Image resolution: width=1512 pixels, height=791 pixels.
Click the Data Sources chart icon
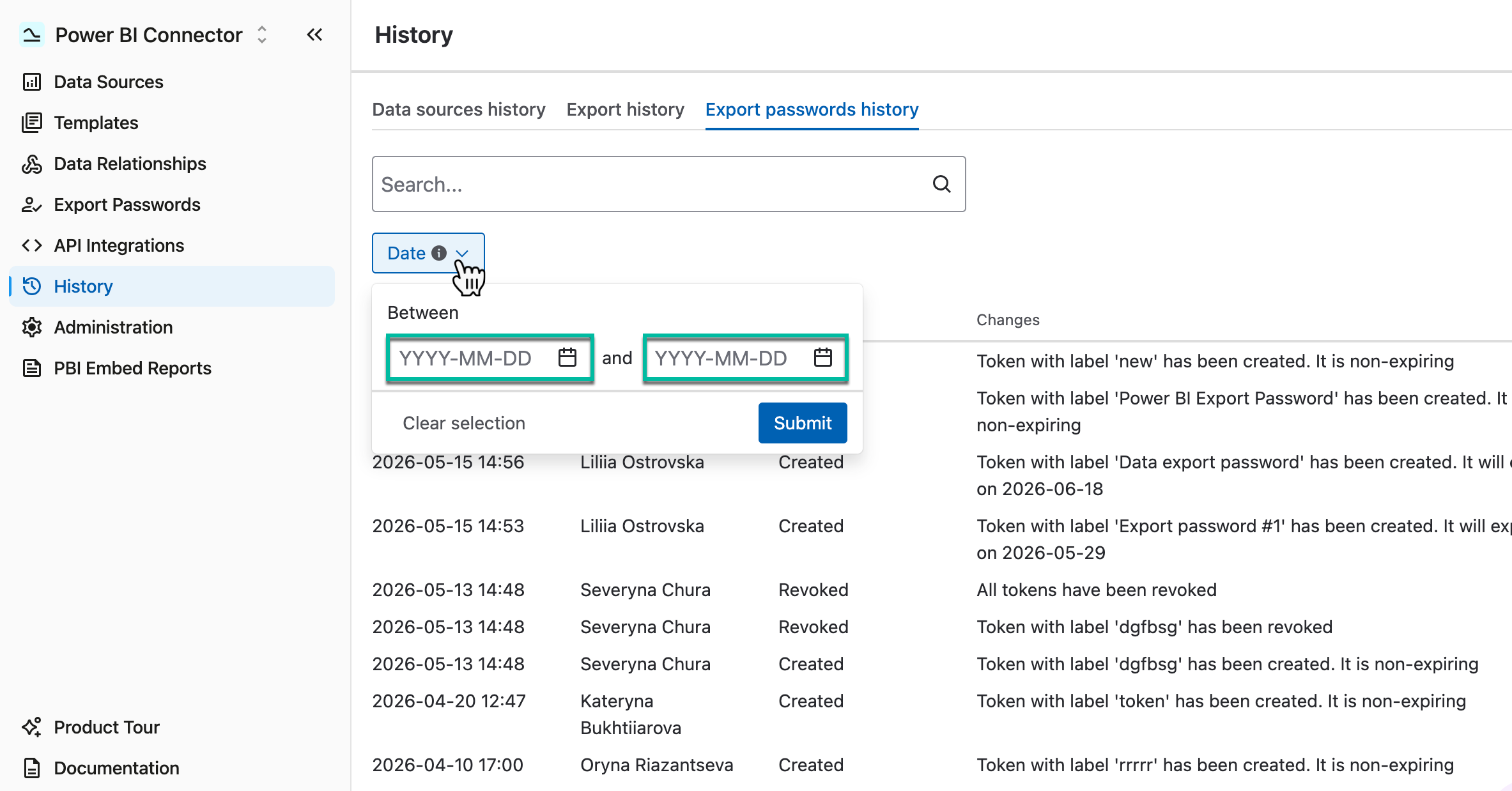pos(32,82)
